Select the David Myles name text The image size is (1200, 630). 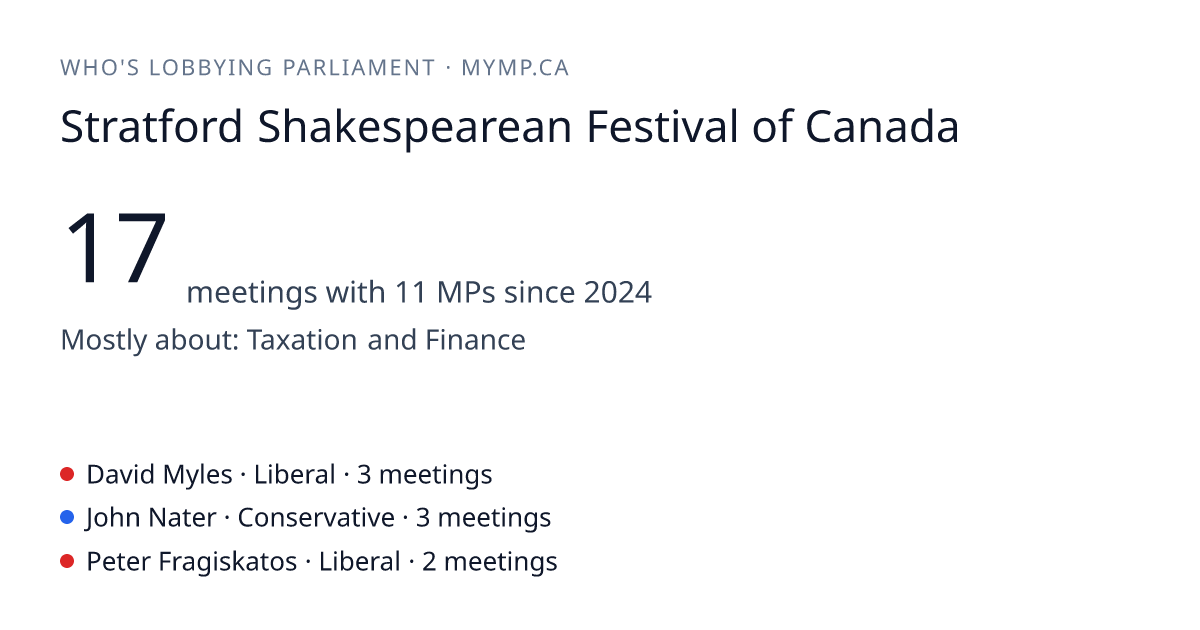click(x=159, y=474)
